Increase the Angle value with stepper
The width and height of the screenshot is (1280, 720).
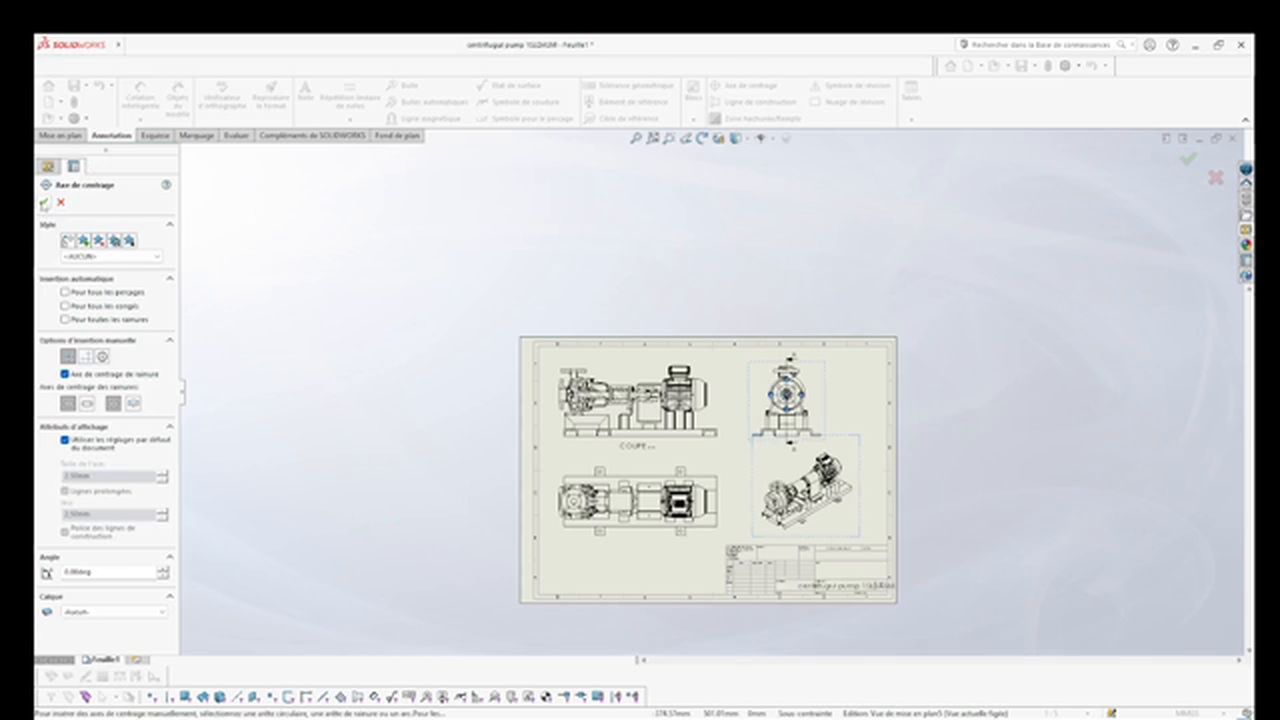(162, 569)
